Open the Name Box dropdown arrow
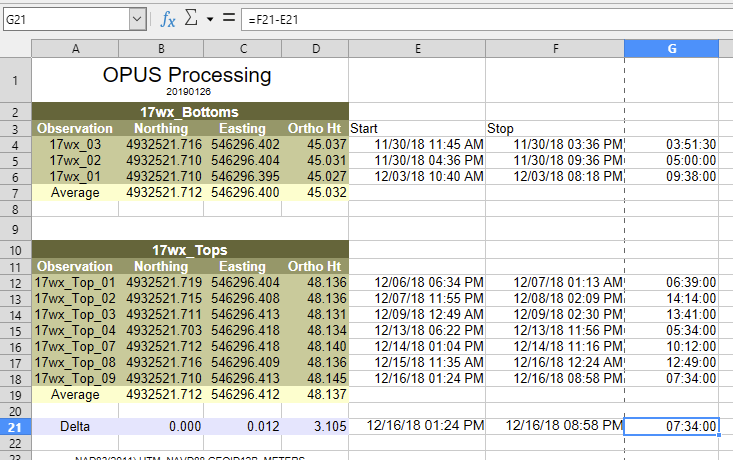The width and height of the screenshot is (733, 460). [x=137, y=19]
